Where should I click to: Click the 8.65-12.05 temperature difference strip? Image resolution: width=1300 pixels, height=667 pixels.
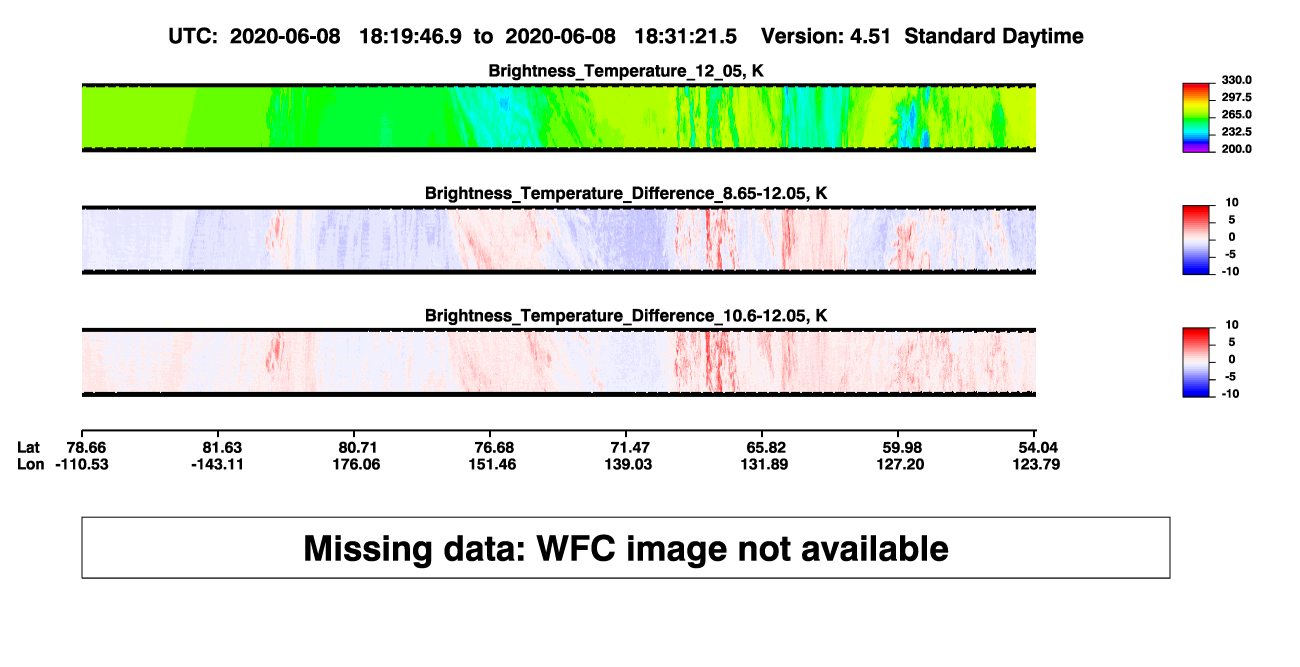pyautogui.click(x=558, y=240)
